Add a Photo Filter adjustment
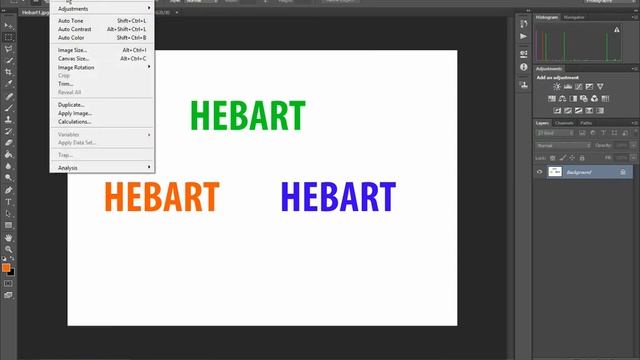The image size is (640, 360). click(x=584, y=98)
